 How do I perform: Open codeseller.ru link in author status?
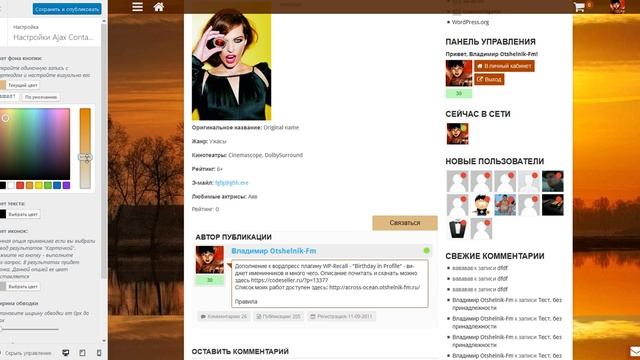click(289, 280)
